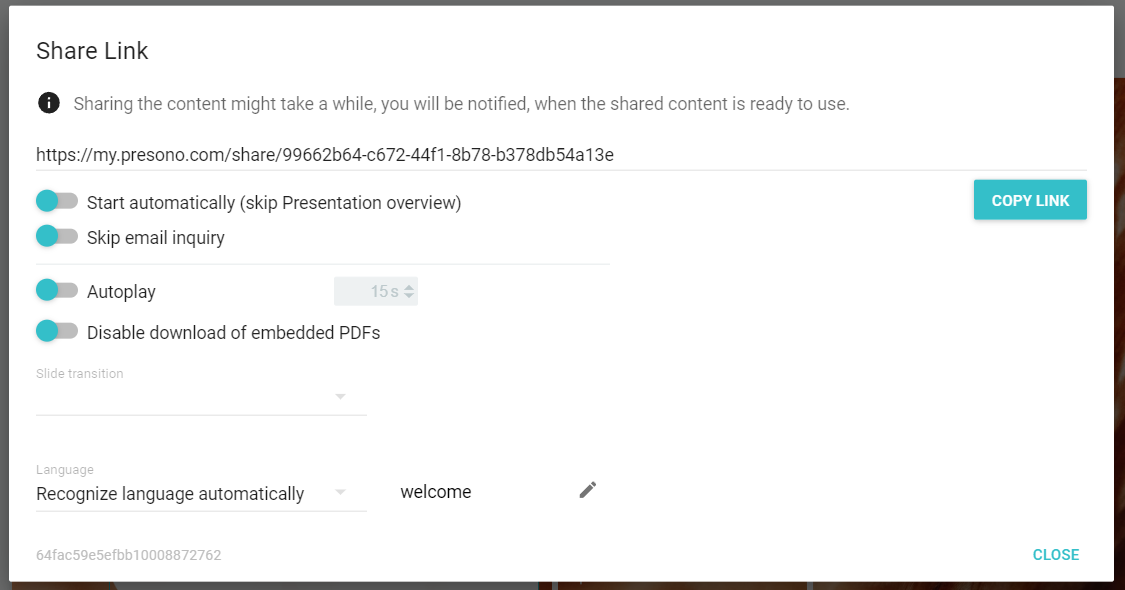The width and height of the screenshot is (1125, 590).
Task: Decrease autoplay seconds with down arrow
Action: coord(409,295)
